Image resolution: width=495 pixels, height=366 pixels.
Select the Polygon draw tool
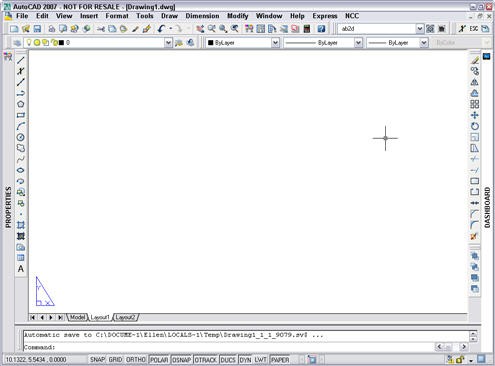21,104
